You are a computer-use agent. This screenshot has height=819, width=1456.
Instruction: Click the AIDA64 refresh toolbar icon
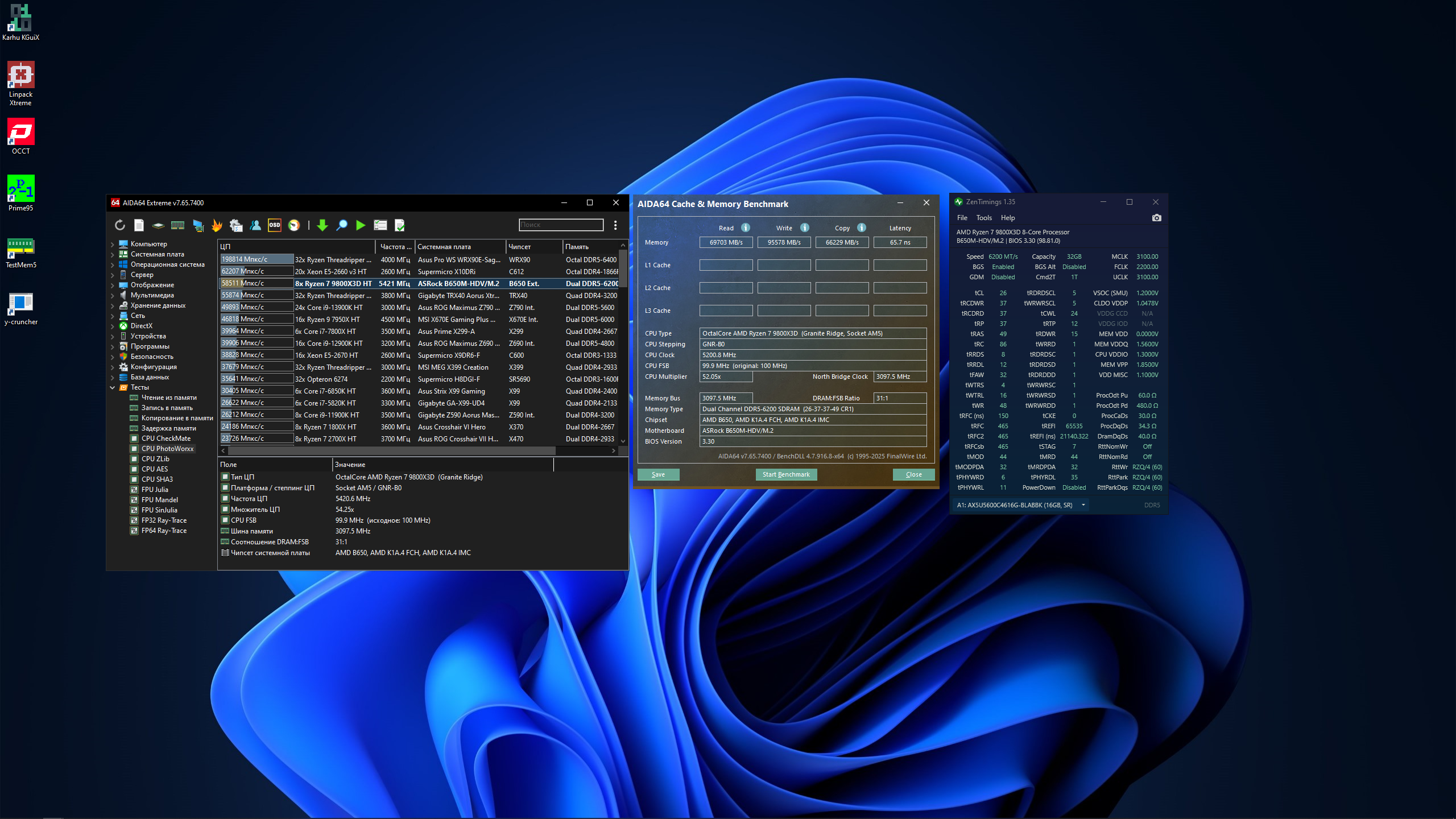point(119,225)
